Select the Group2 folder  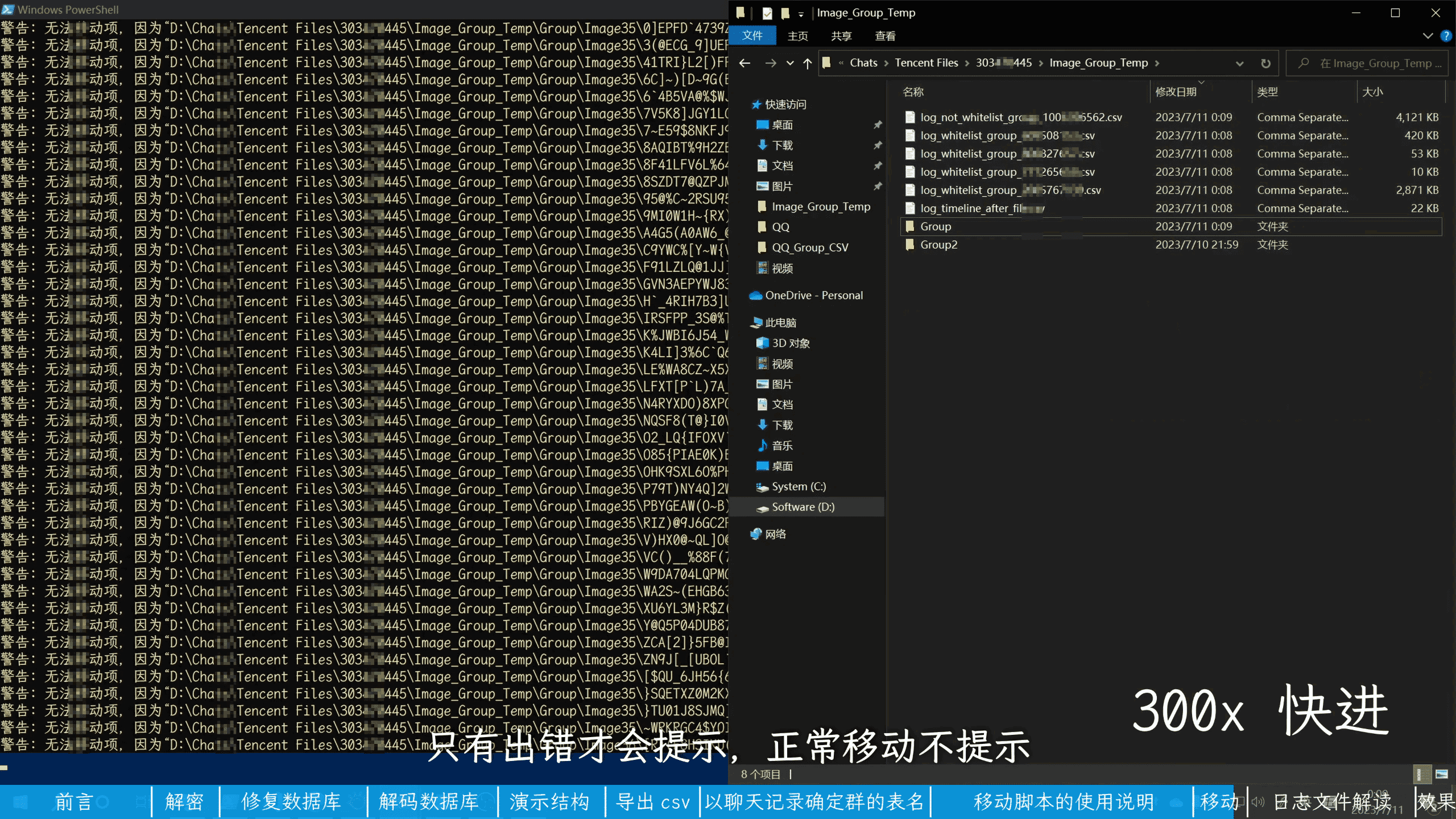coord(938,245)
